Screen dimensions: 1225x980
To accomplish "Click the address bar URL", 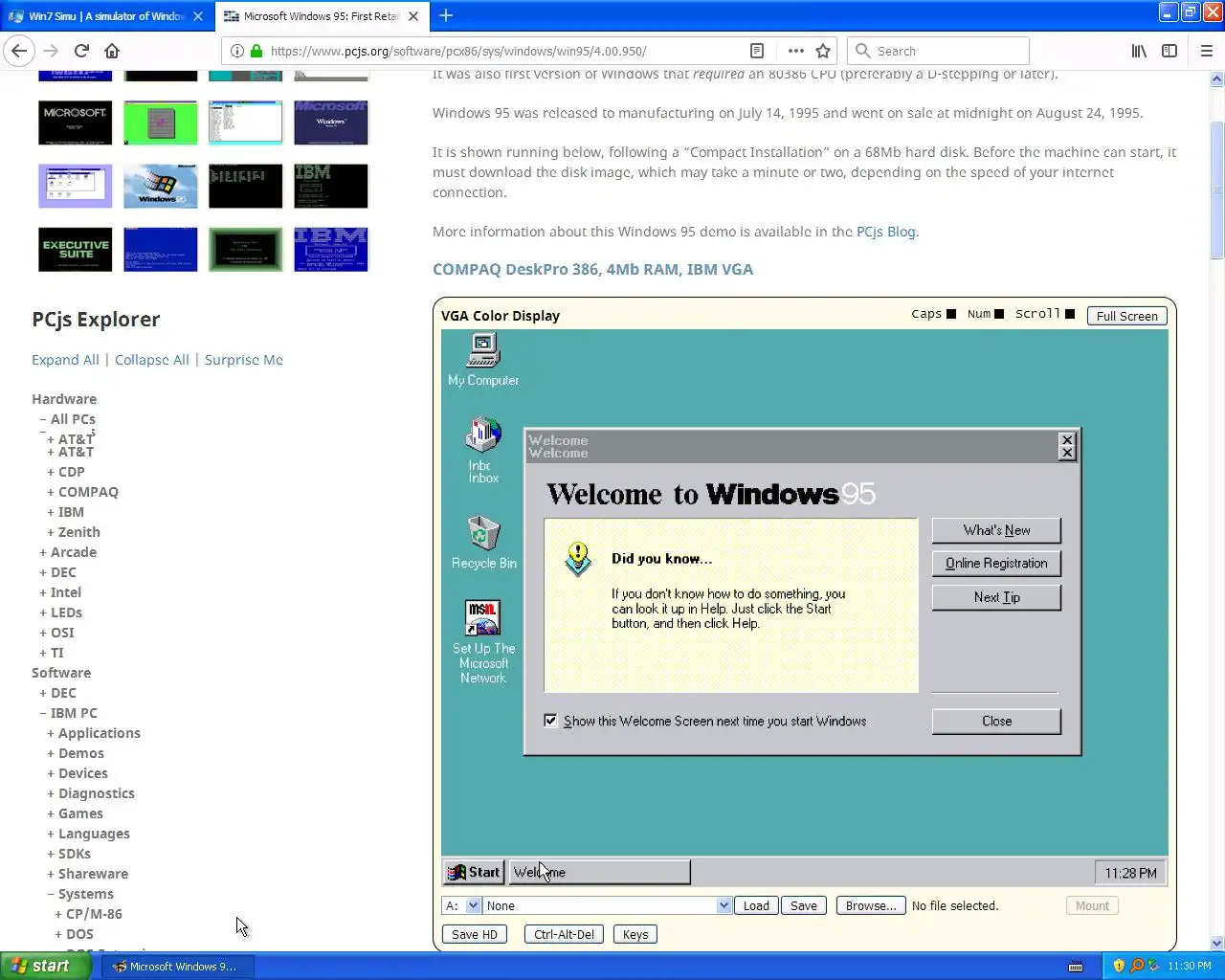I will click(458, 51).
